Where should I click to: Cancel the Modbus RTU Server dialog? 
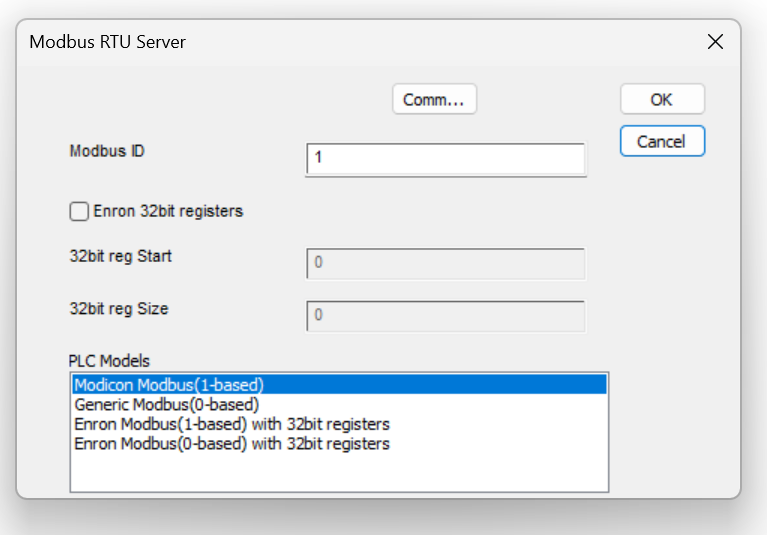[x=662, y=141]
